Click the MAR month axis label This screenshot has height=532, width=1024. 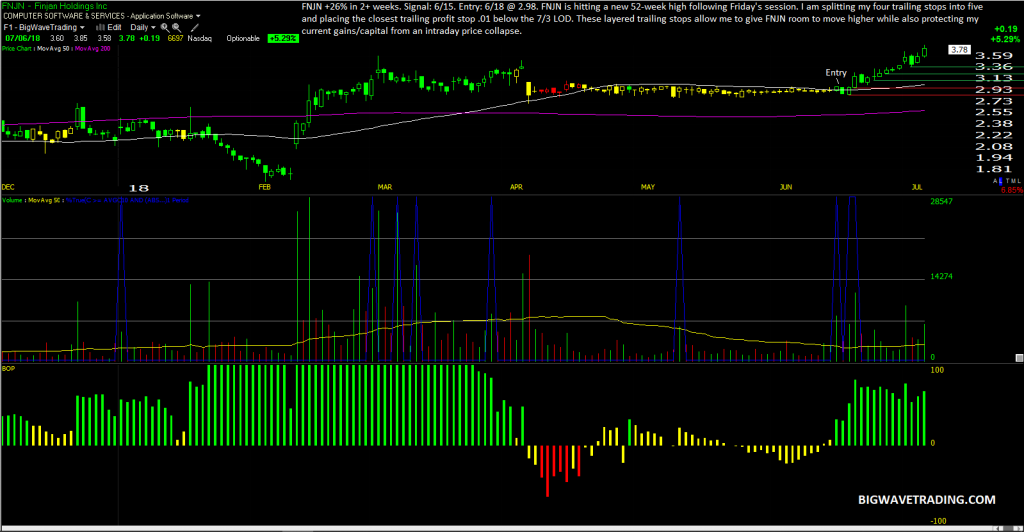[x=385, y=187]
